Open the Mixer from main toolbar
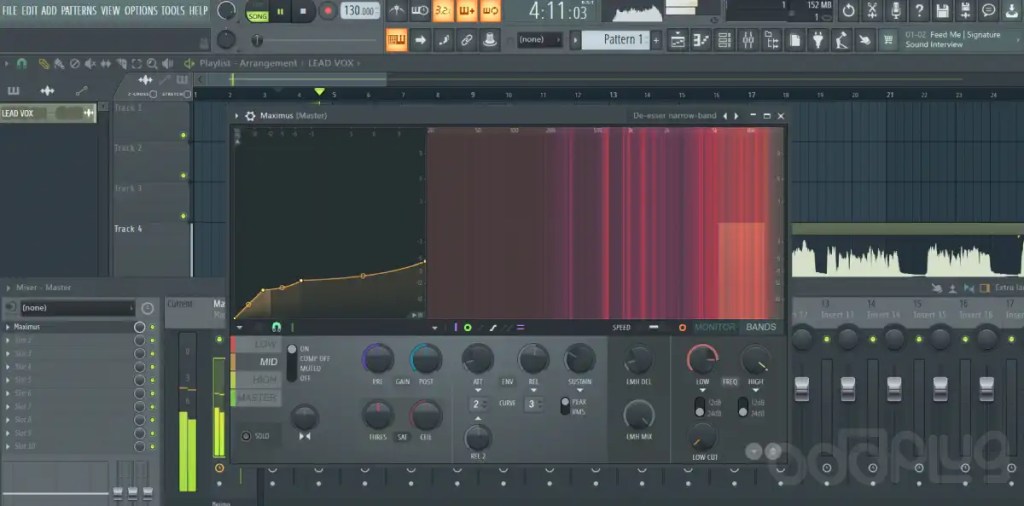The width and height of the screenshot is (1024, 506). pyautogui.click(x=748, y=40)
